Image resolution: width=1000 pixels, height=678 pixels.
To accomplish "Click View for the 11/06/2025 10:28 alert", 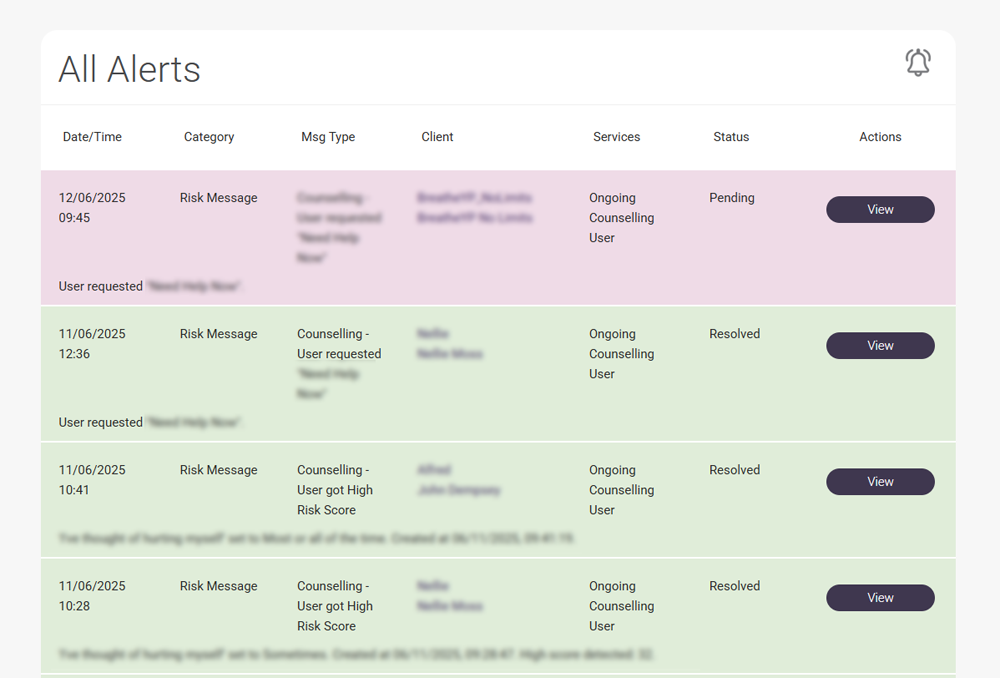I will pos(880,598).
